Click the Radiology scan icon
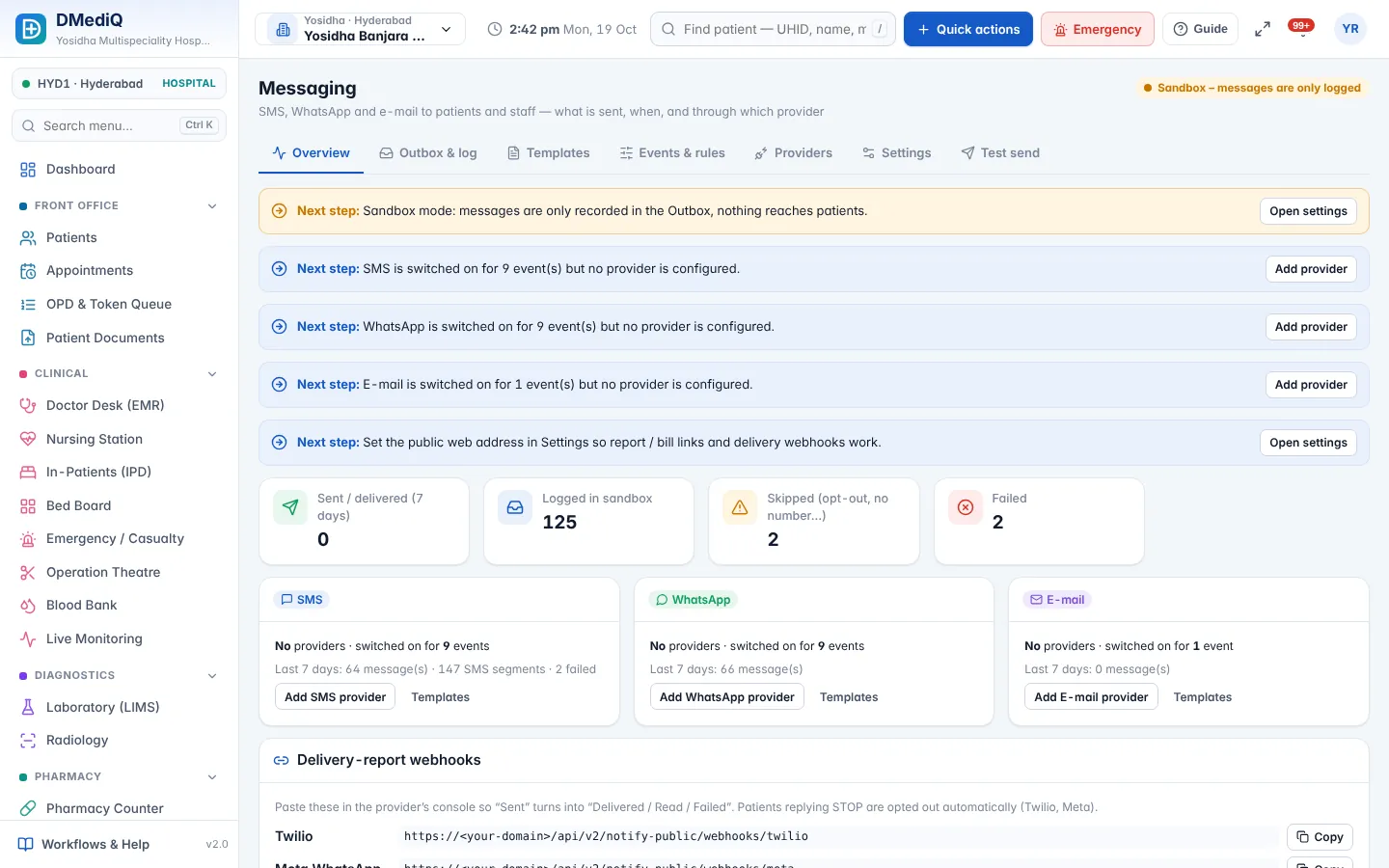The height and width of the screenshot is (868, 1389). pos(28,741)
